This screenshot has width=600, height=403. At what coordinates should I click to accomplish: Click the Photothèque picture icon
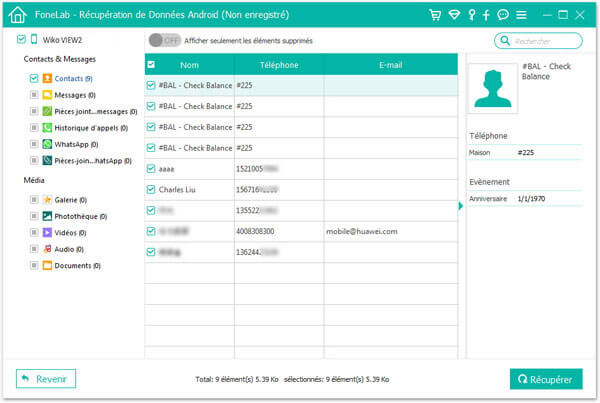tap(47, 216)
